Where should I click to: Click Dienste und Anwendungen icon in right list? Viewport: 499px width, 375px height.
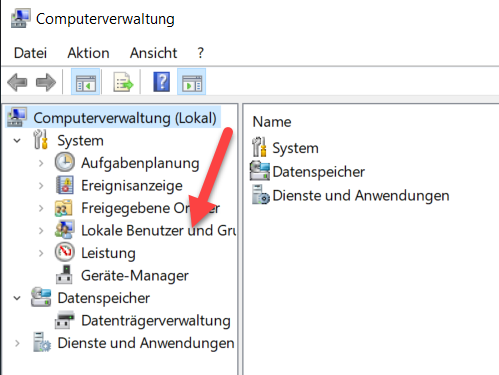[260, 195]
